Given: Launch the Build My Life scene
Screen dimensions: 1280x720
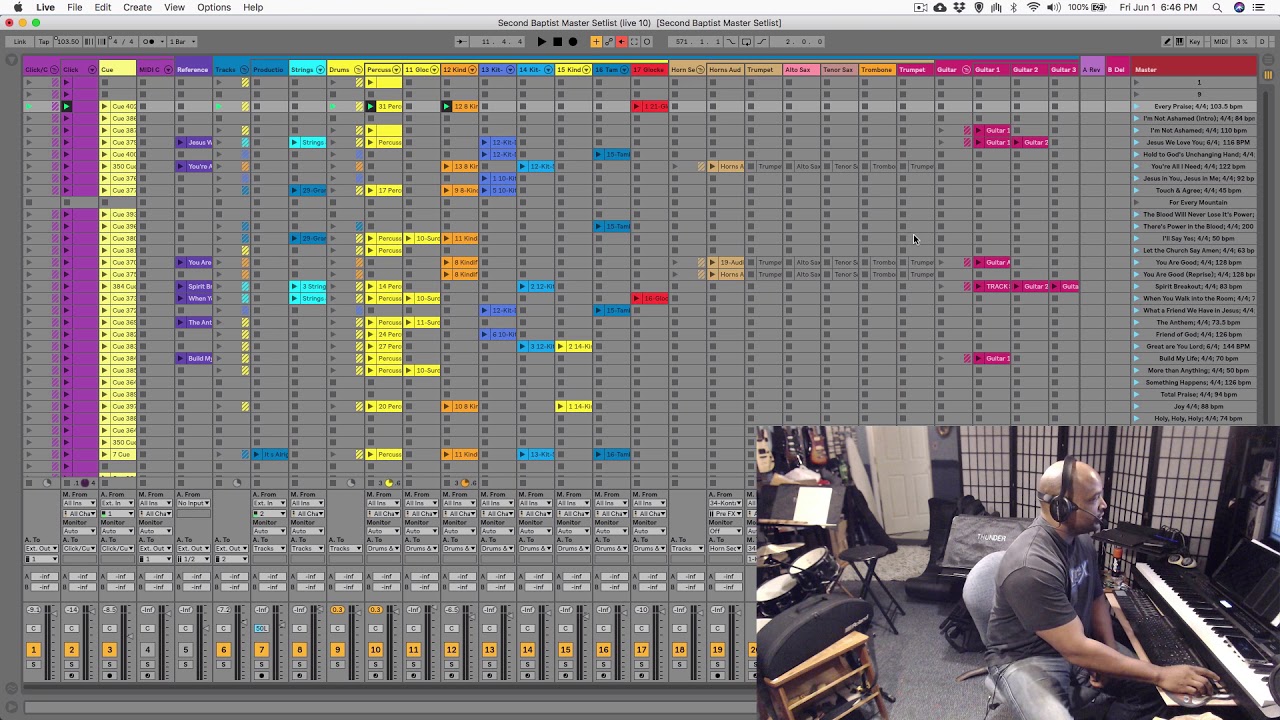Looking at the screenshot, I should pyautogui.click(x=1137, y=358).
